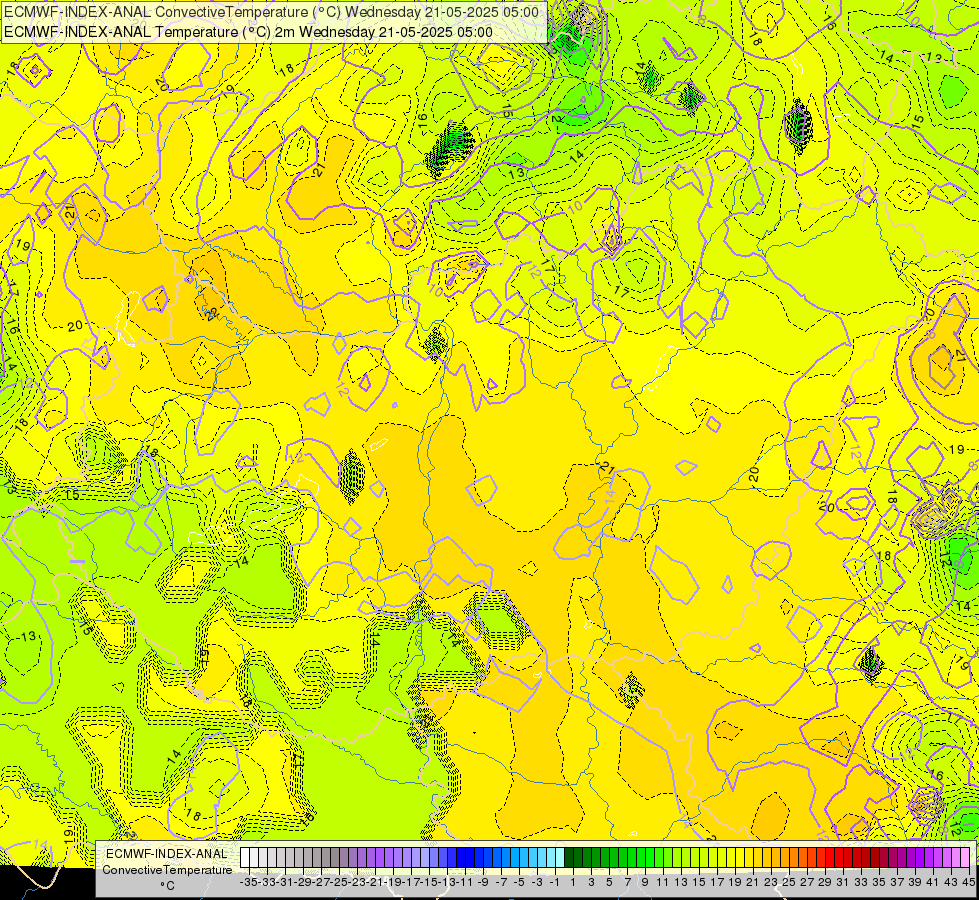The width and height of the screenshot is (979, 900).
Task: Click legend scale value -3
Action: click(x=537, y=882)
